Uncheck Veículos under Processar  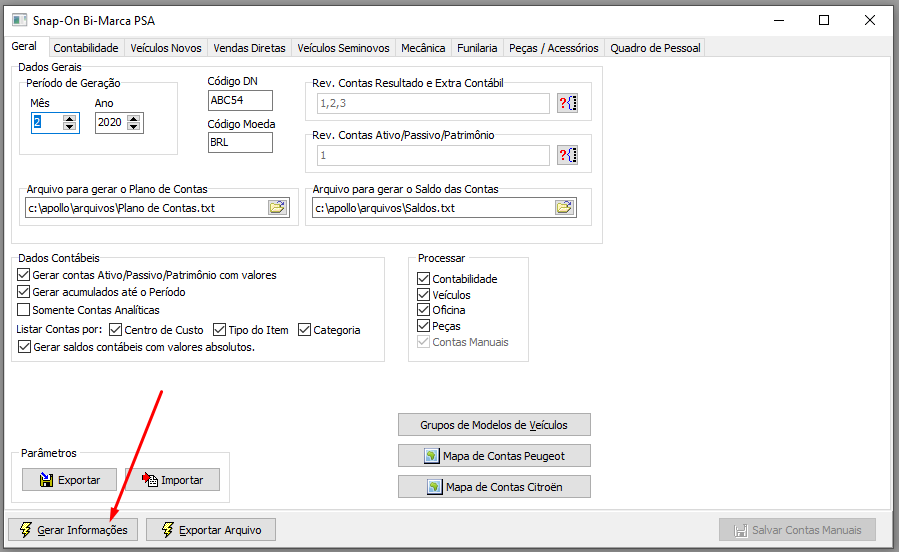coord(424,295)
